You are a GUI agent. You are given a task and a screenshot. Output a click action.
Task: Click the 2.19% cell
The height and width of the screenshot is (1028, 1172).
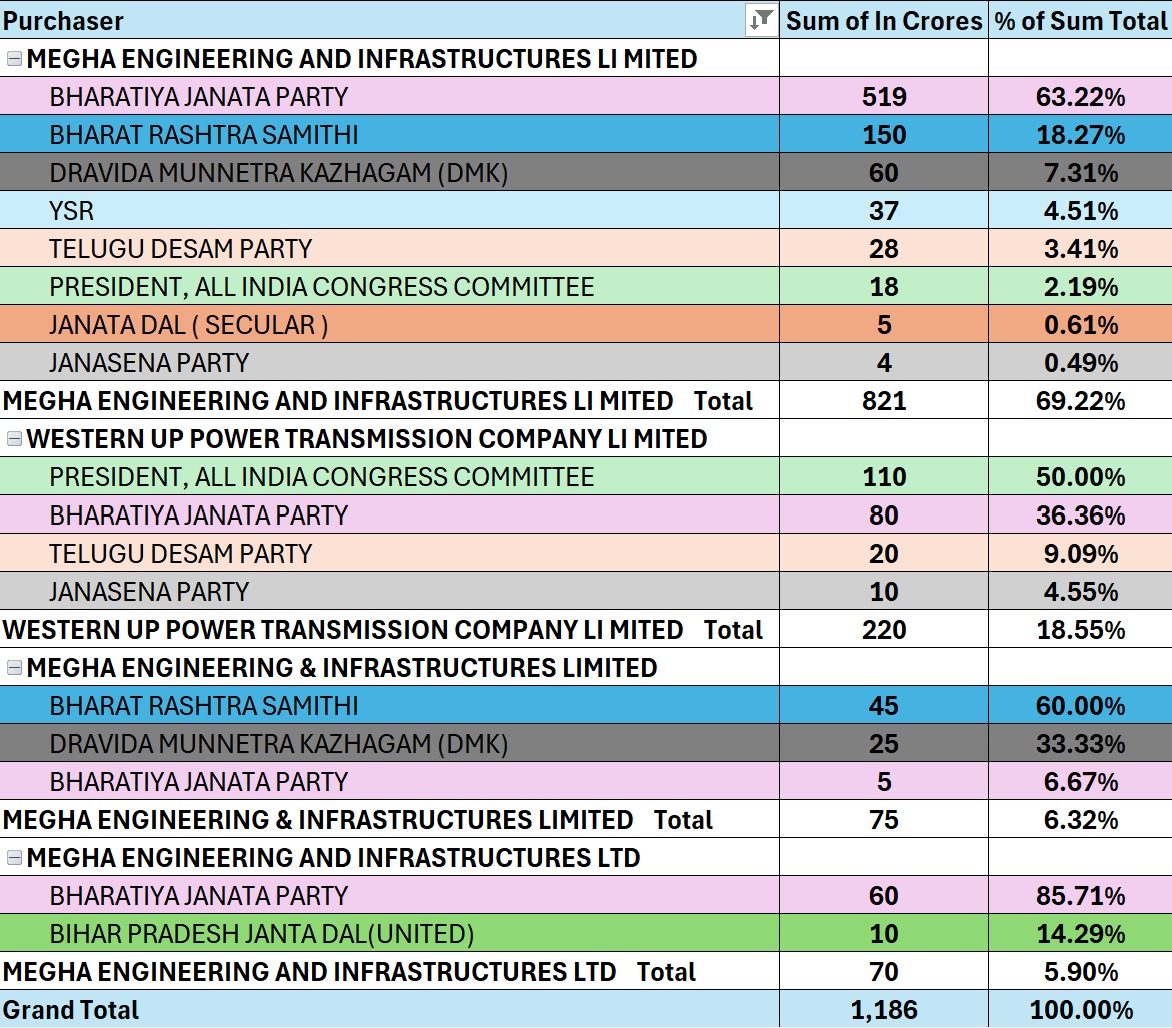[x=1080, y=287]
